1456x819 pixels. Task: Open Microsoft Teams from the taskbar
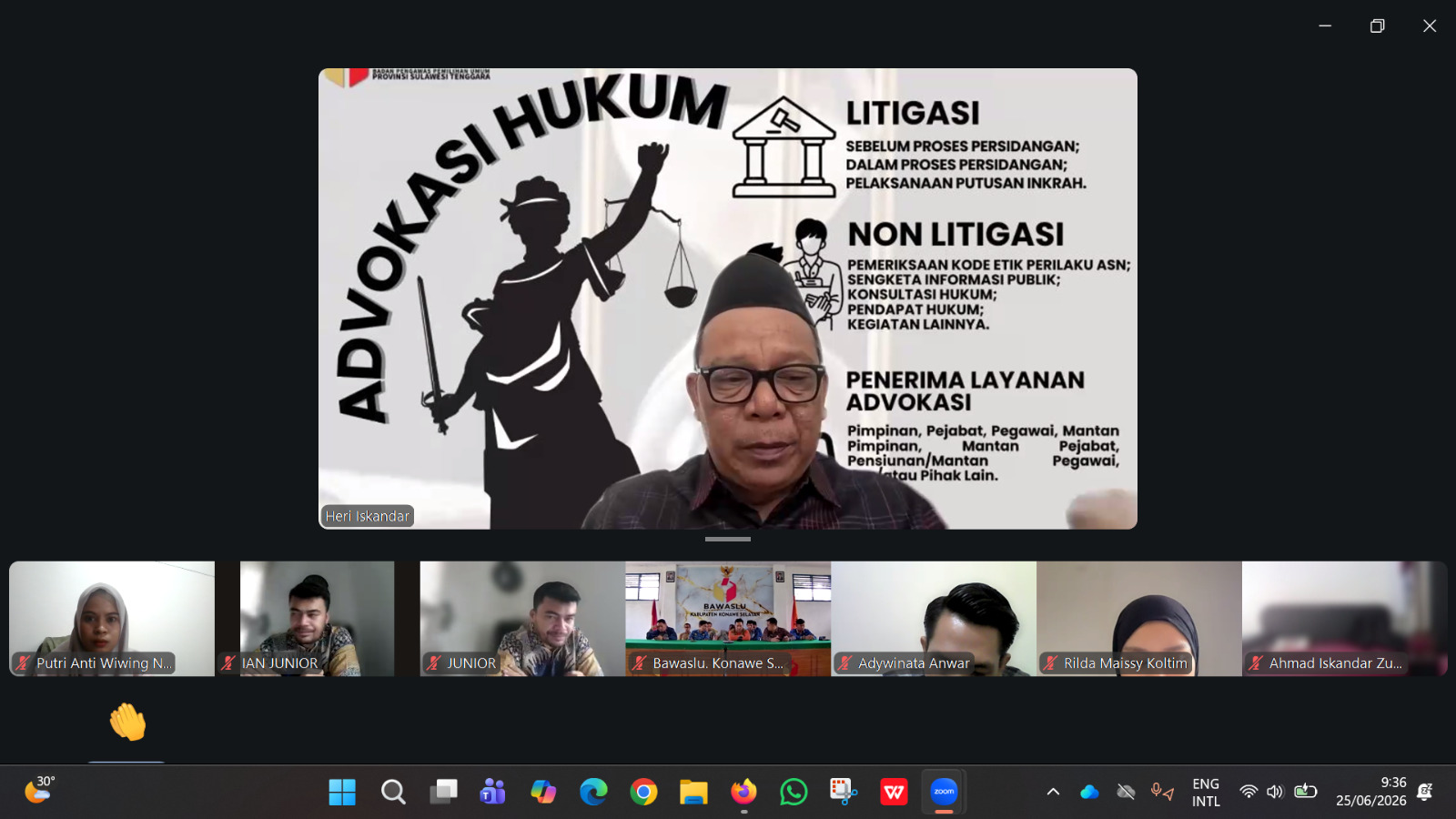(x=493, y=792)
